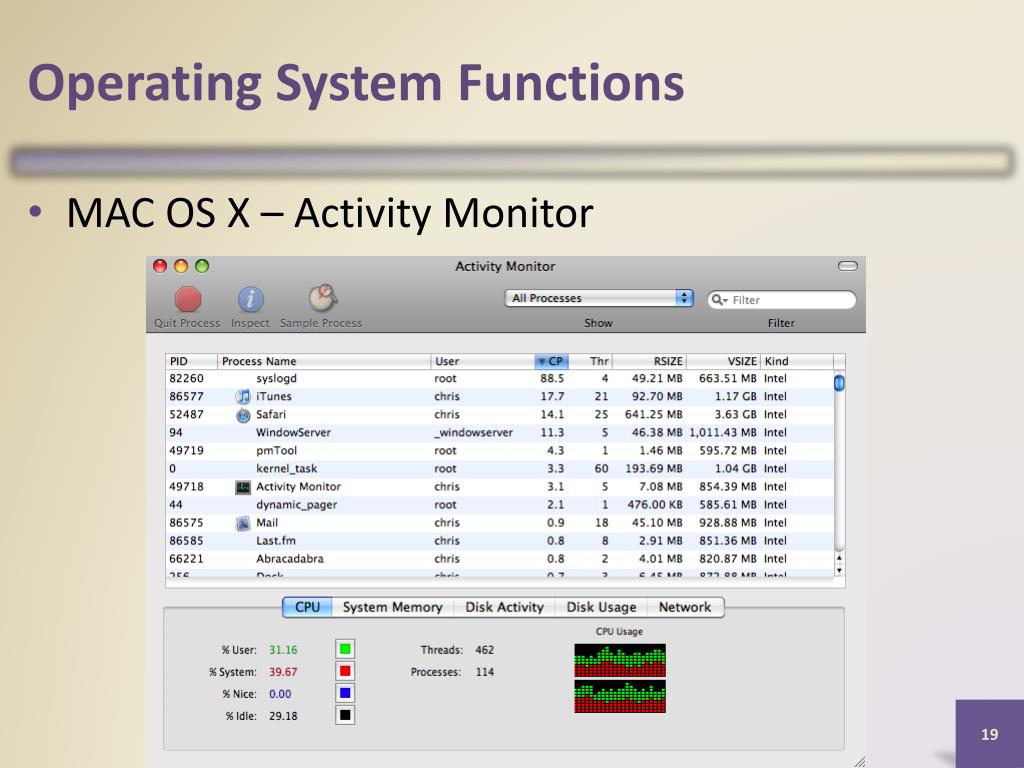
Task: Click the red % System color swatch
Action: point(345,671)
